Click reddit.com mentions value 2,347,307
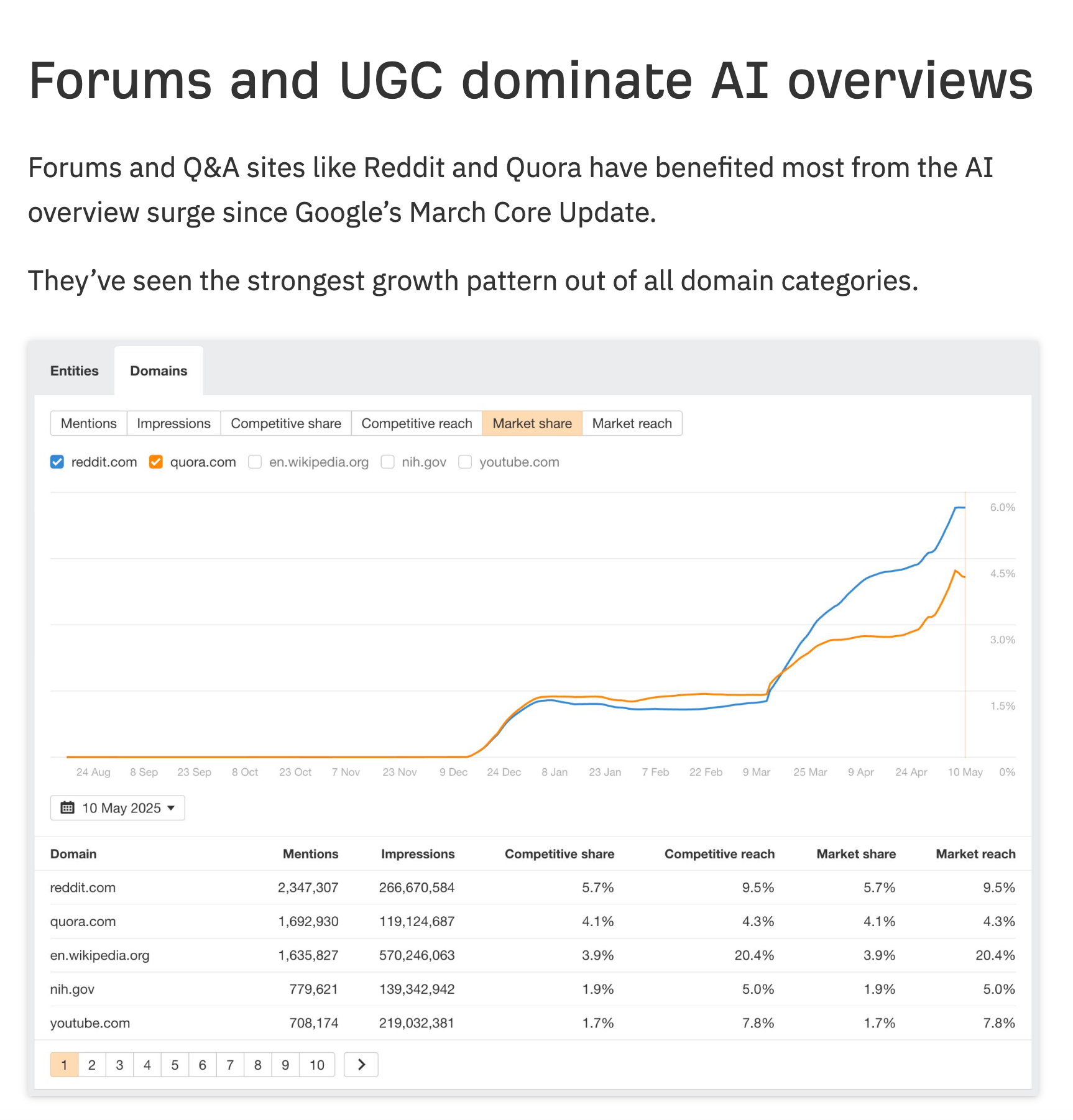The width and height of the screenshot is (1073, 1120). click(x=308, y=888)
